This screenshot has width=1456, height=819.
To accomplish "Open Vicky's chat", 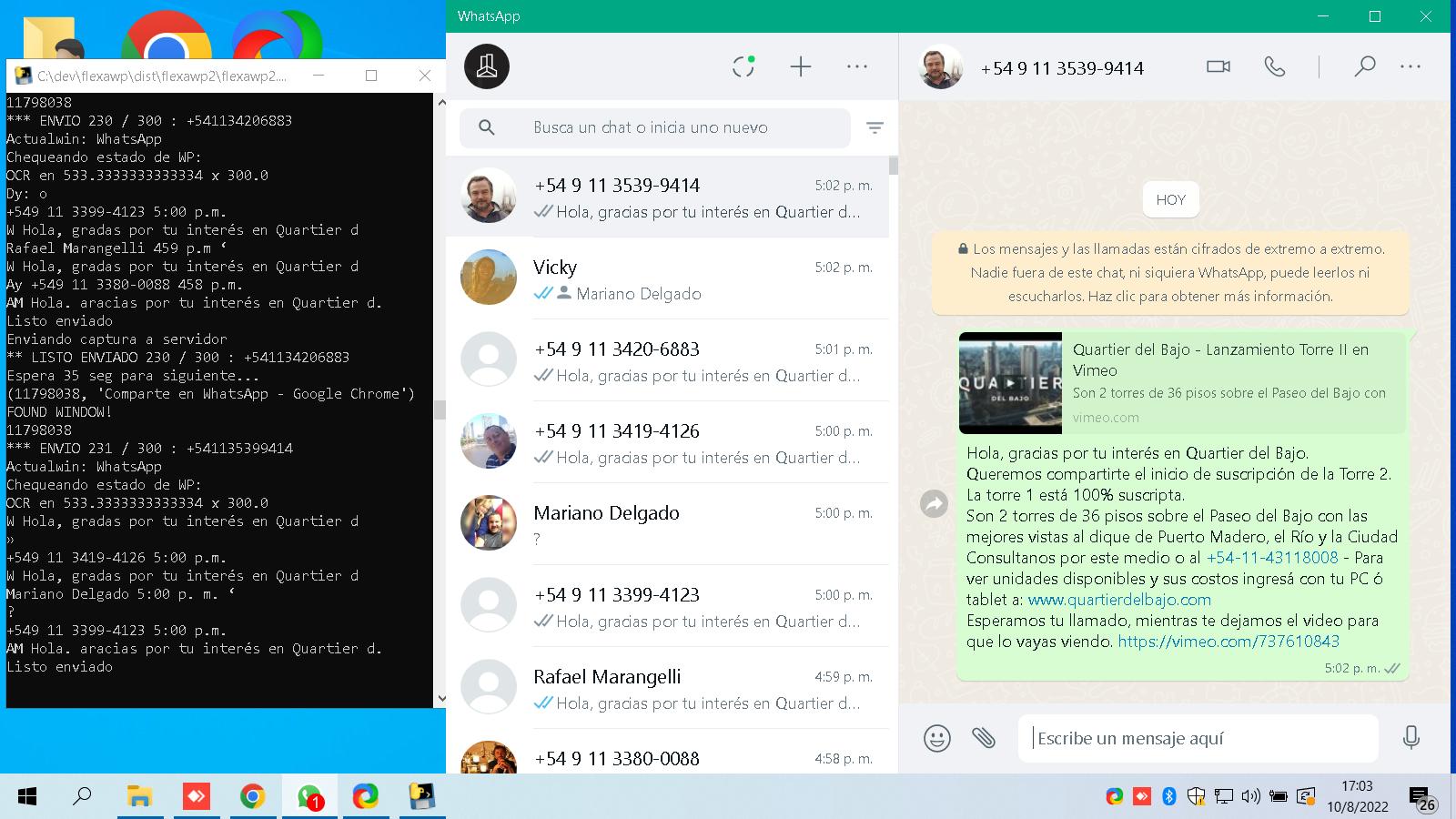I will click(667, 279).
